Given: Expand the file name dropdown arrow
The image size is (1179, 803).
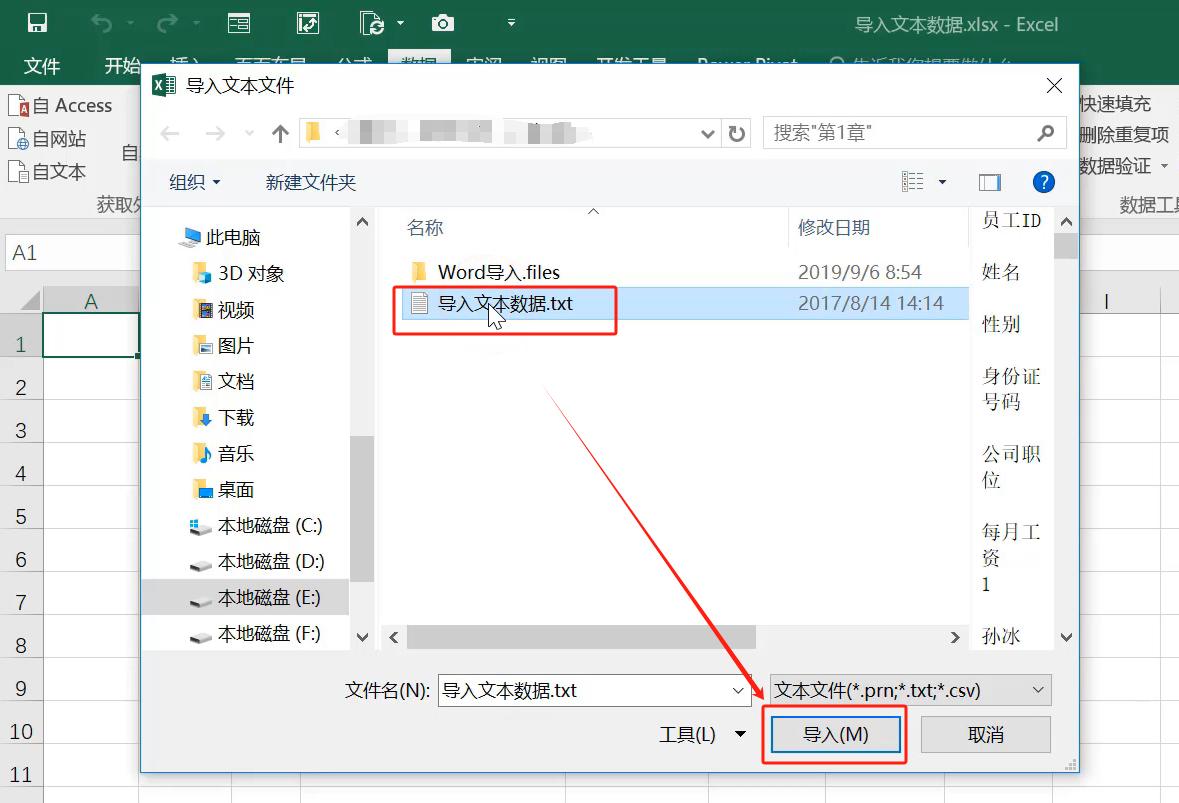Looking at the screenshot, I should (x=738, y=690).
